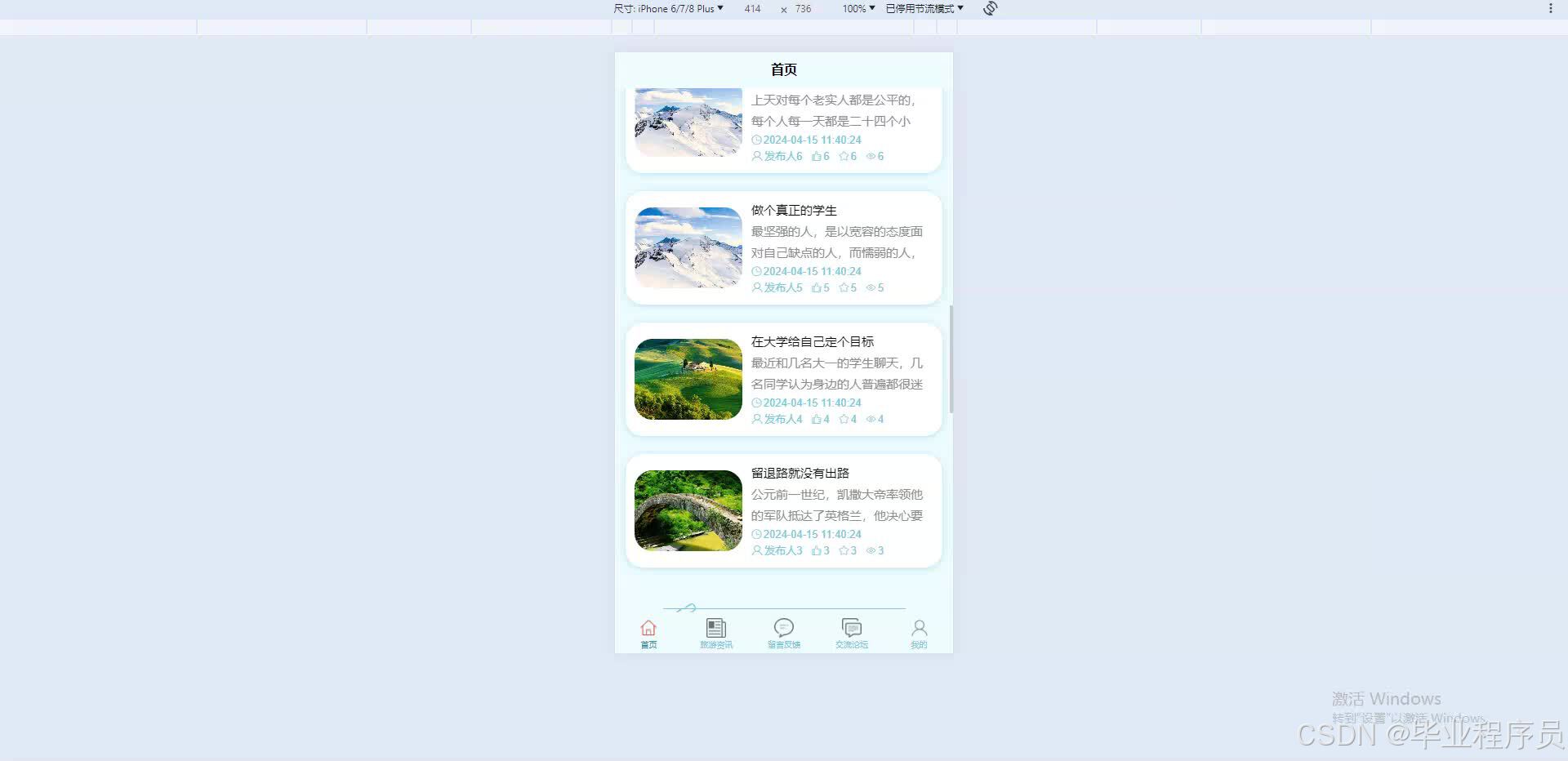
Task: Open the 100% zoom level dropdown
Action: pyautogui.click(x=858, y=8)
